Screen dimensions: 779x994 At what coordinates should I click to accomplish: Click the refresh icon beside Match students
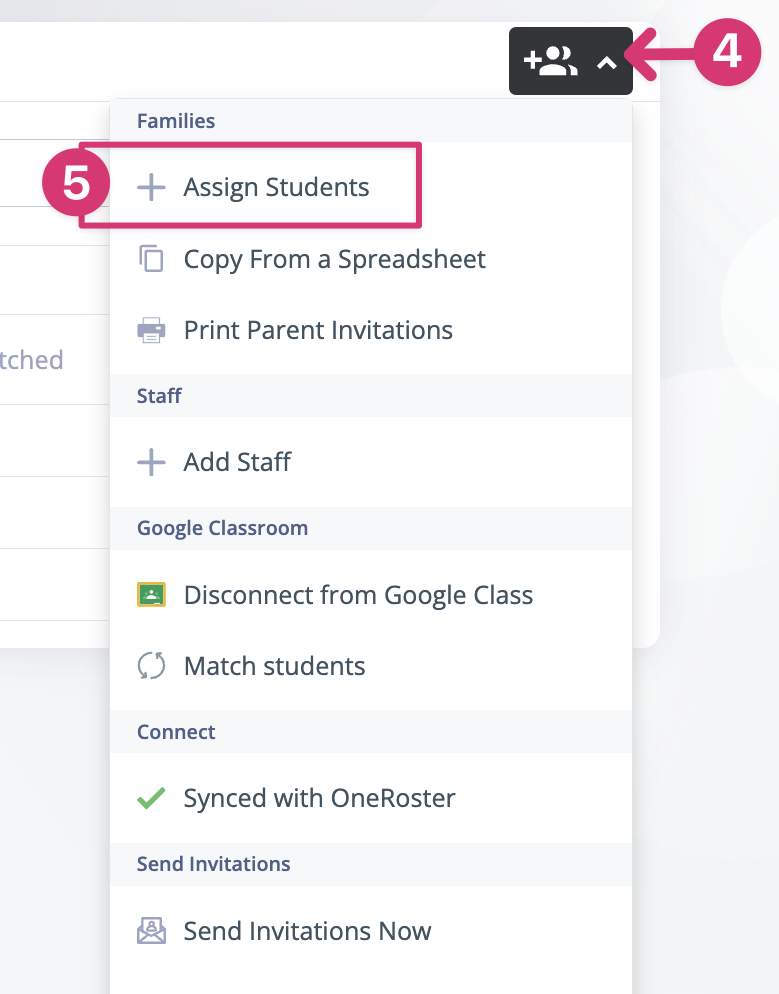click(151, 666)
